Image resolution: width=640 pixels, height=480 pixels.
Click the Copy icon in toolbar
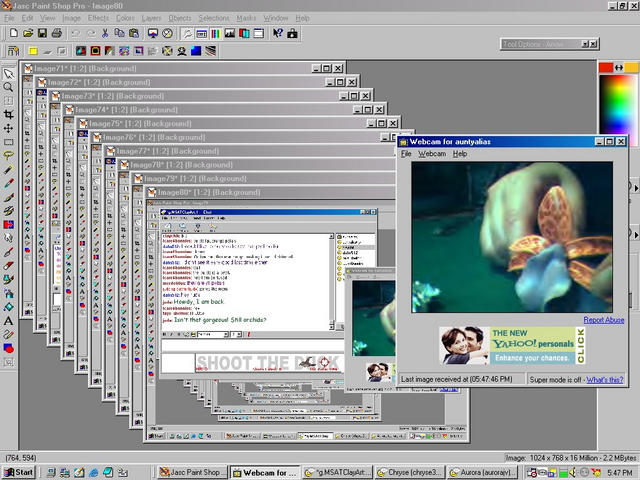pos(119,33)
